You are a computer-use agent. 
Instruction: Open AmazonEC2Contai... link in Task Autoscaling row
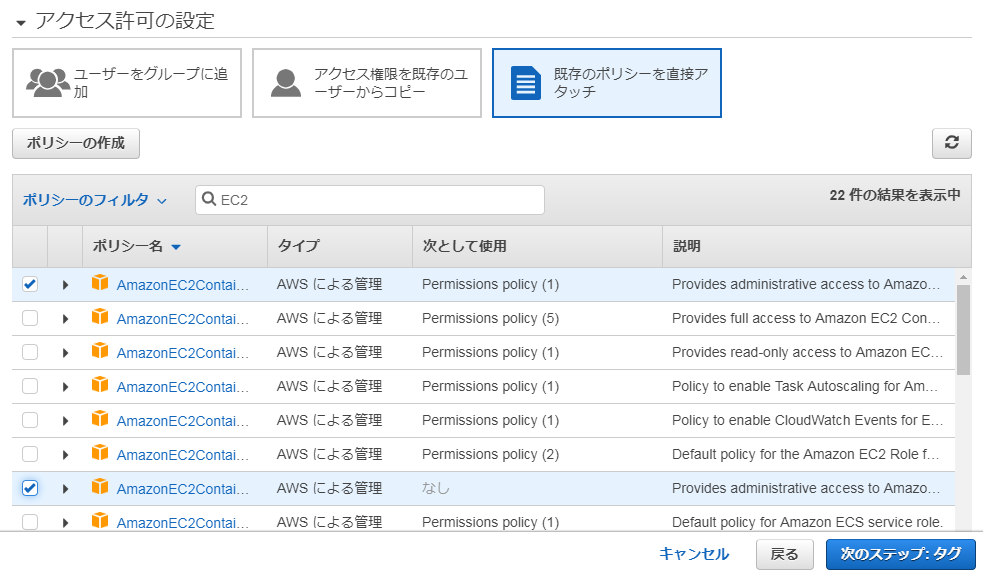[182, 387]
